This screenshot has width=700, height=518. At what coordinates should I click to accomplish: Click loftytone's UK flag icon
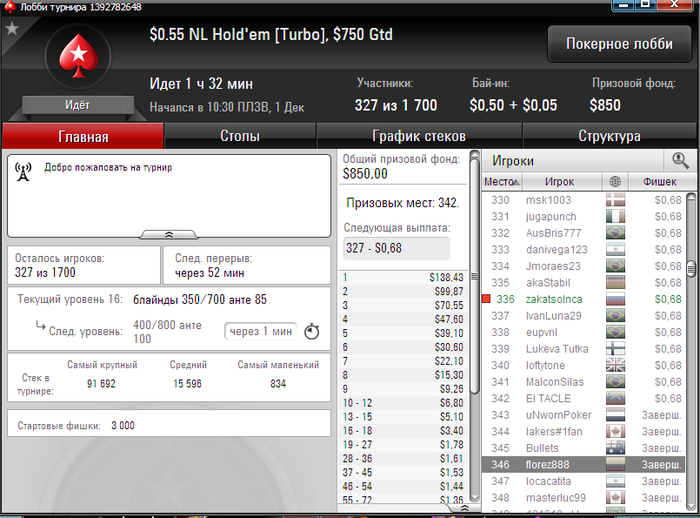pos(615,365)
